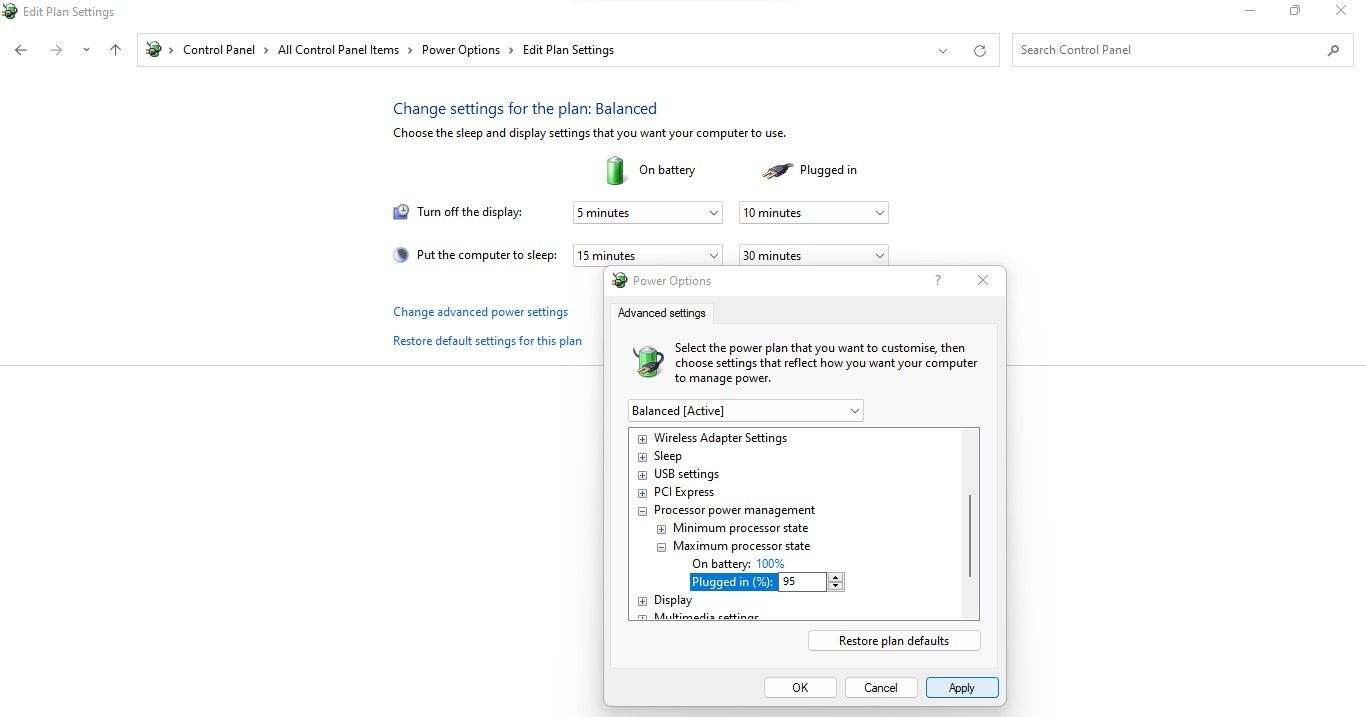This screenshot has height=717, width=1366.
Task: Collapse the Maximum processor state node
Action: pyautogui.click(x=661, y=547)
